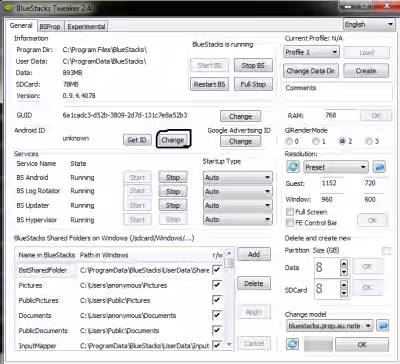The height and width of the screenshot is (364, 400).
Task: Click the Comments text box
Action: pos(338,92)
